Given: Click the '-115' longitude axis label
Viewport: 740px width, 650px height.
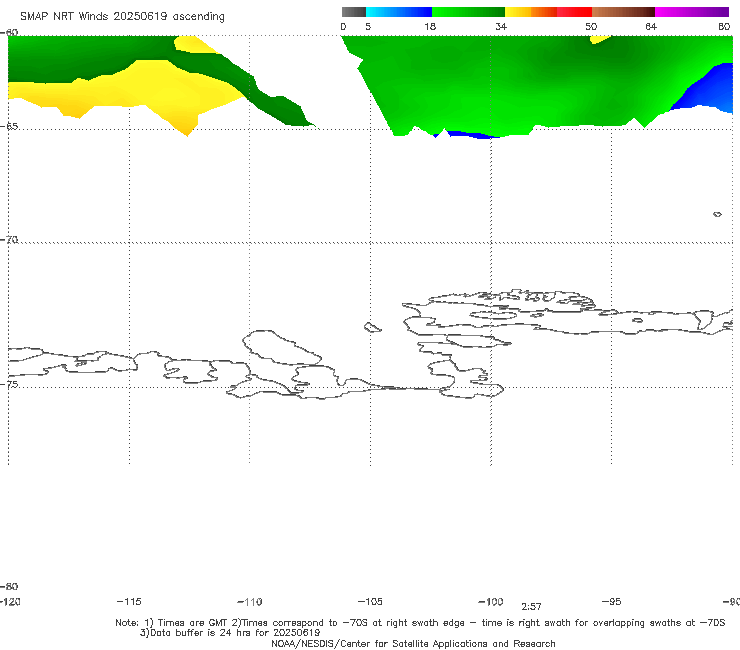Looking at the screenshot, I should click(x=129, y=602).
